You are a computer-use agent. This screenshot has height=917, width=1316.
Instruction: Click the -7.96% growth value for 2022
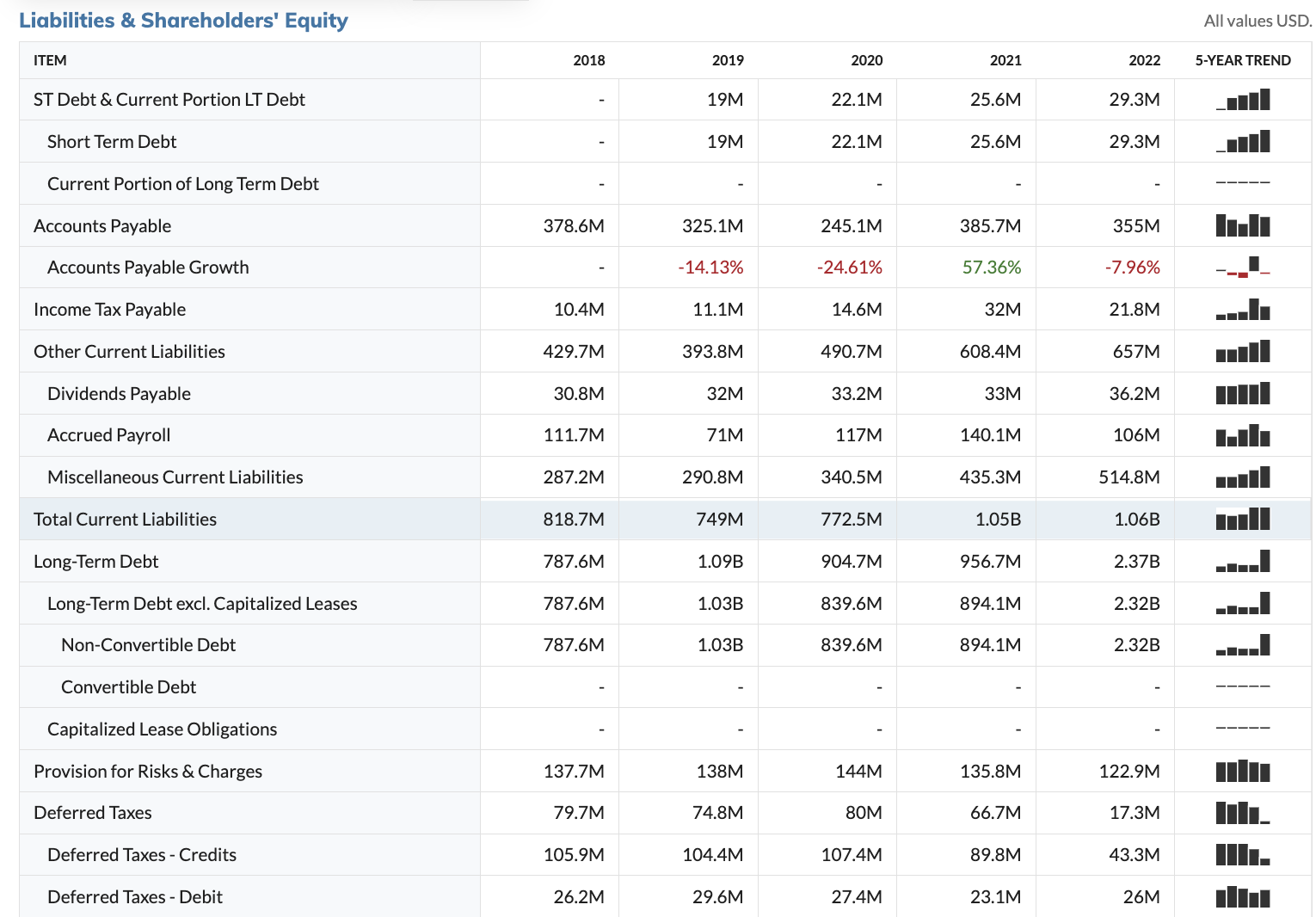tap(1133, 268)
